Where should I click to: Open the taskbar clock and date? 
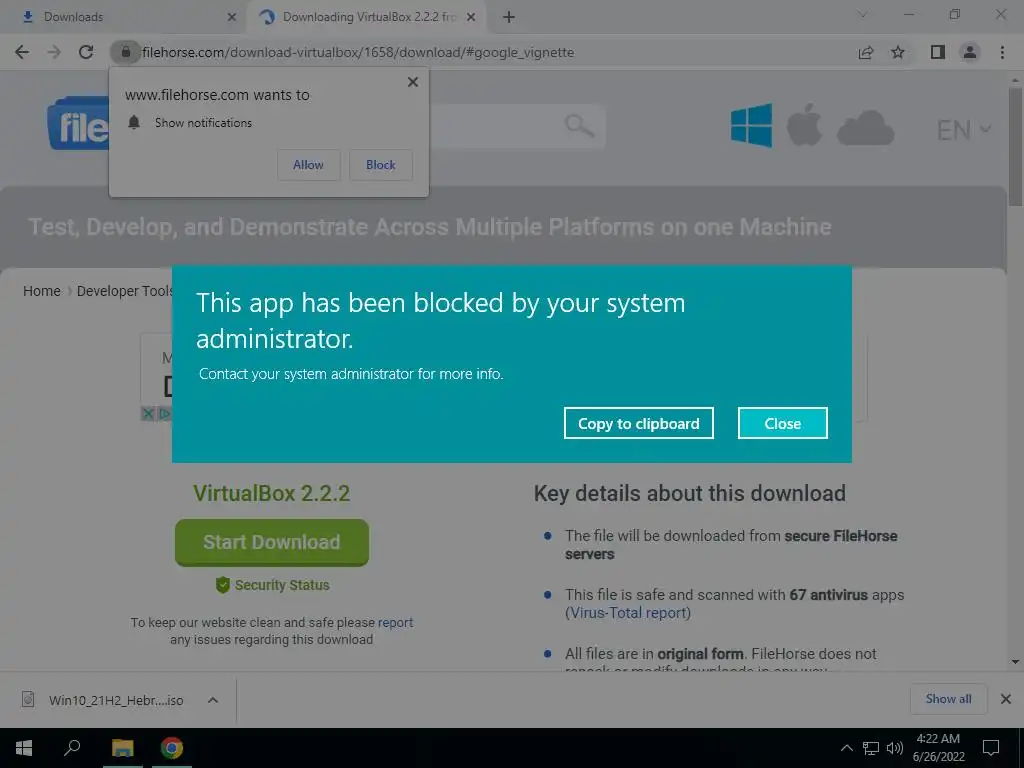click(938, 748)
